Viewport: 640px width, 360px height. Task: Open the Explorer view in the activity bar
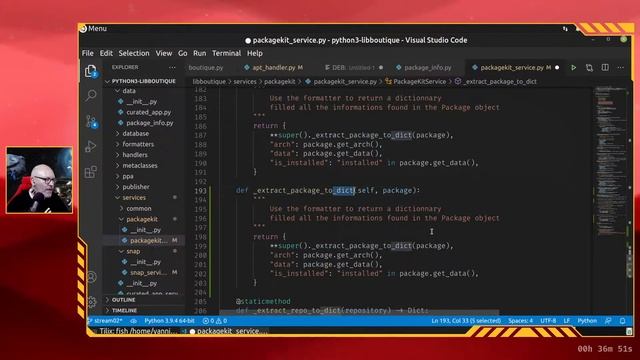(x=91, y=71)
